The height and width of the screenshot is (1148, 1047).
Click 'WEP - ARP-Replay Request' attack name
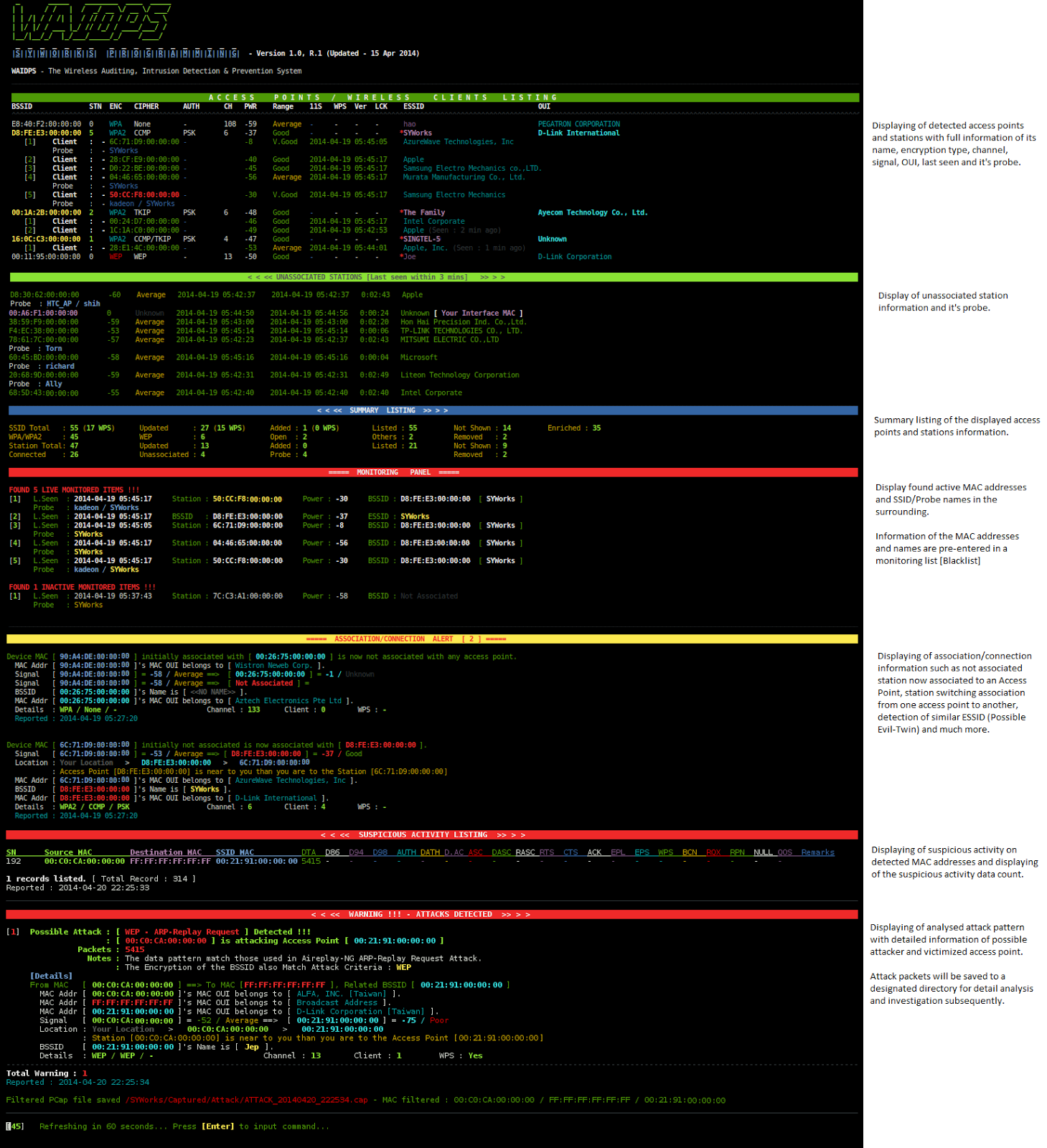click(182, 932)
